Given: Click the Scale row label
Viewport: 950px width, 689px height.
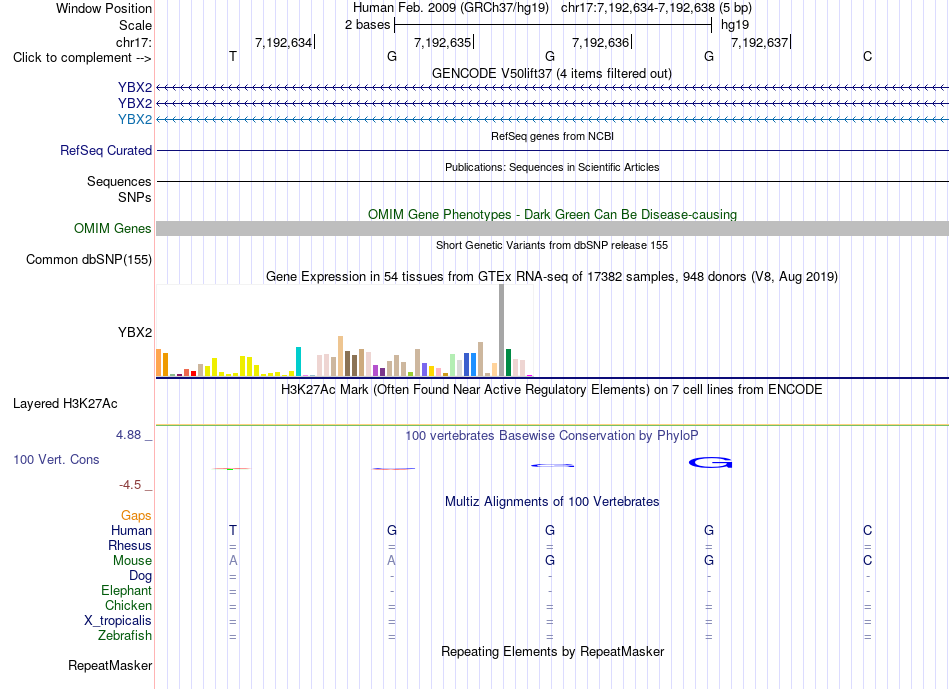Looking at the screenshot, I should pos(135,25).
